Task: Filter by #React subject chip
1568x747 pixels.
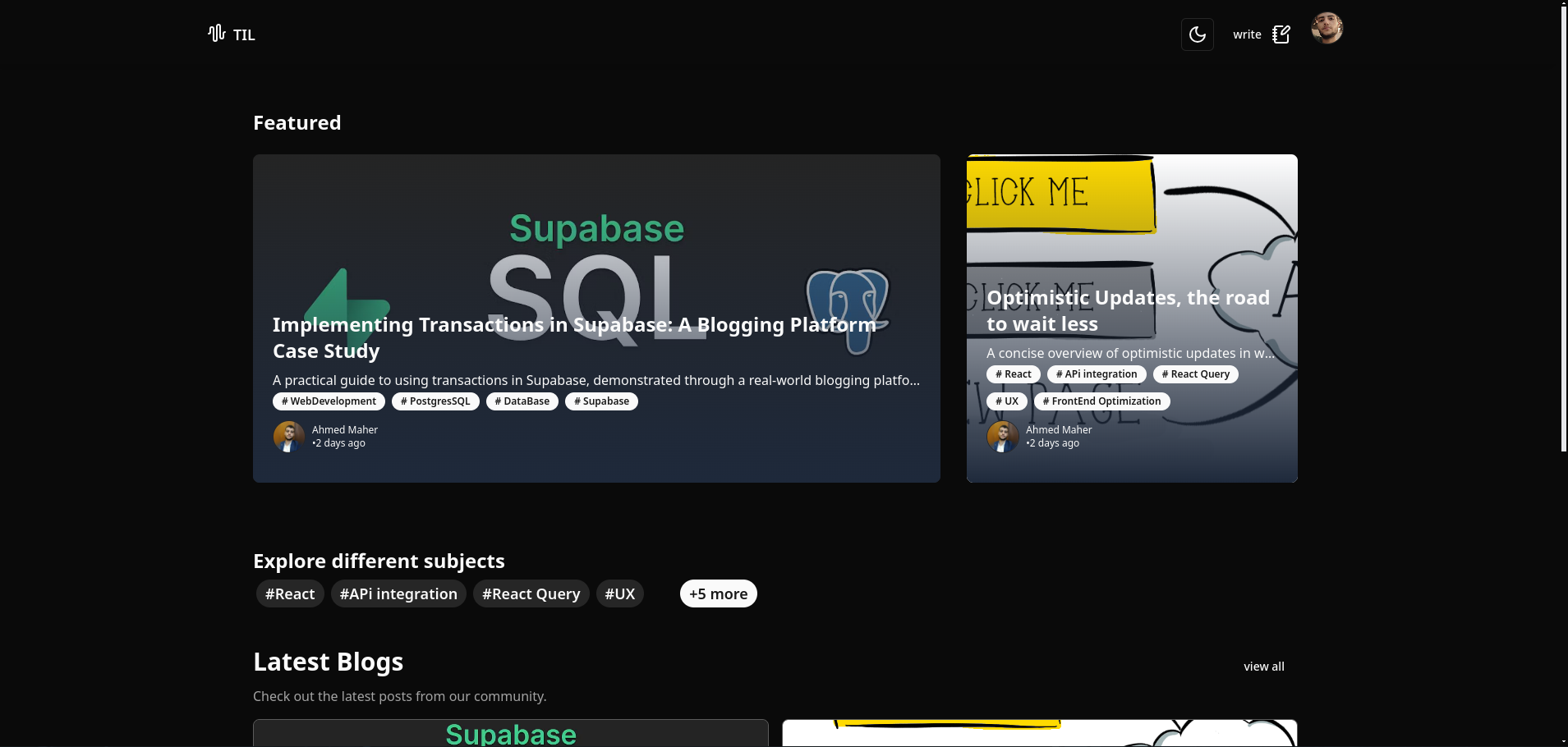Action: tap(290, 593)
